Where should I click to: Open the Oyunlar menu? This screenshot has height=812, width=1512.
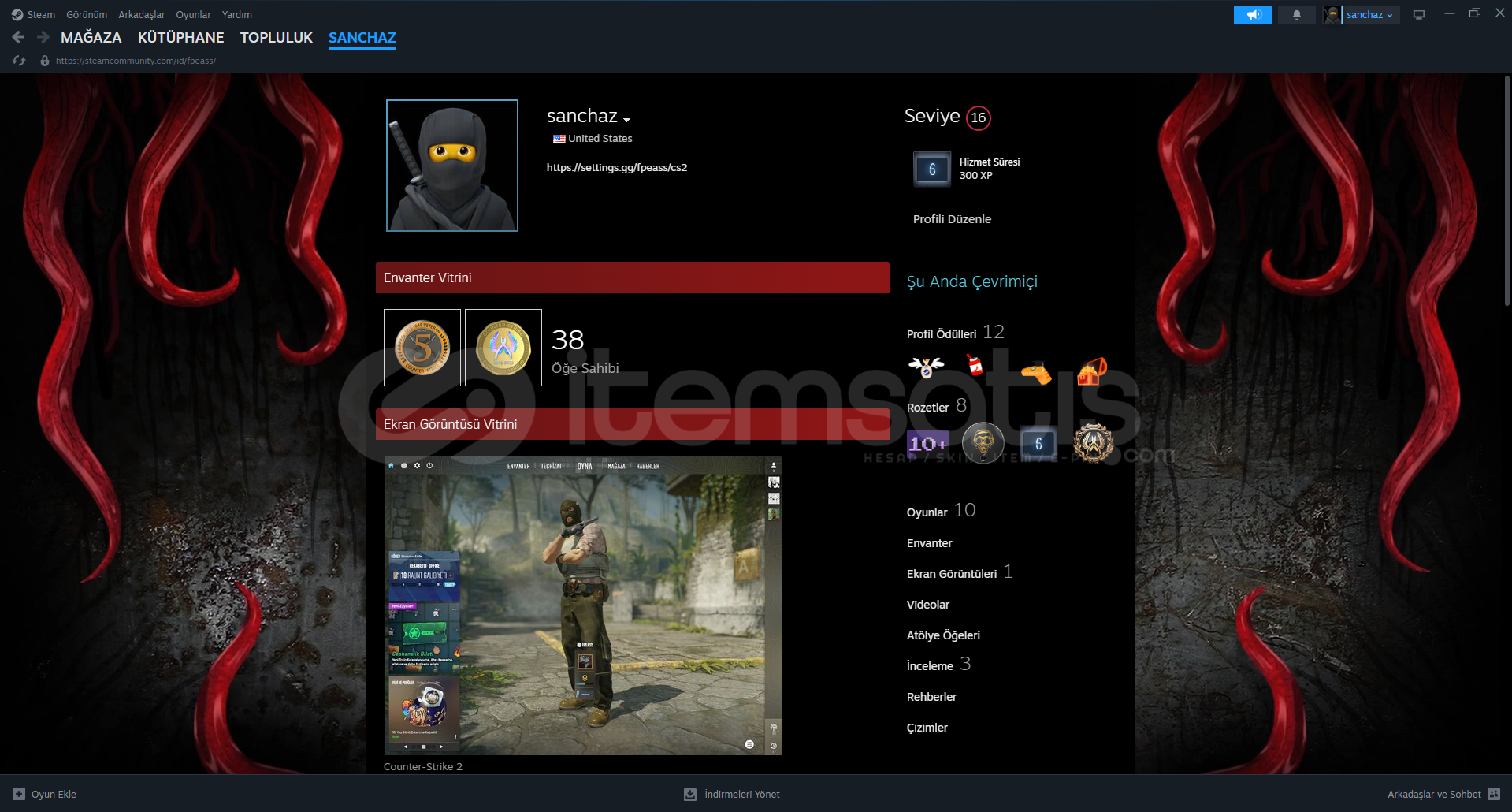click(193, 15)
